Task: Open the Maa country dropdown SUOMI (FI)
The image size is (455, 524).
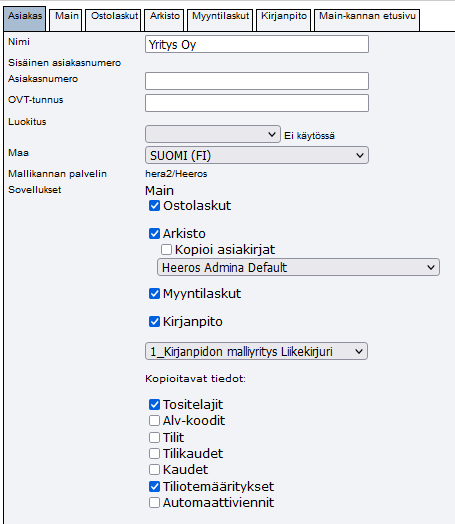Action: click(x=257, y=155)
